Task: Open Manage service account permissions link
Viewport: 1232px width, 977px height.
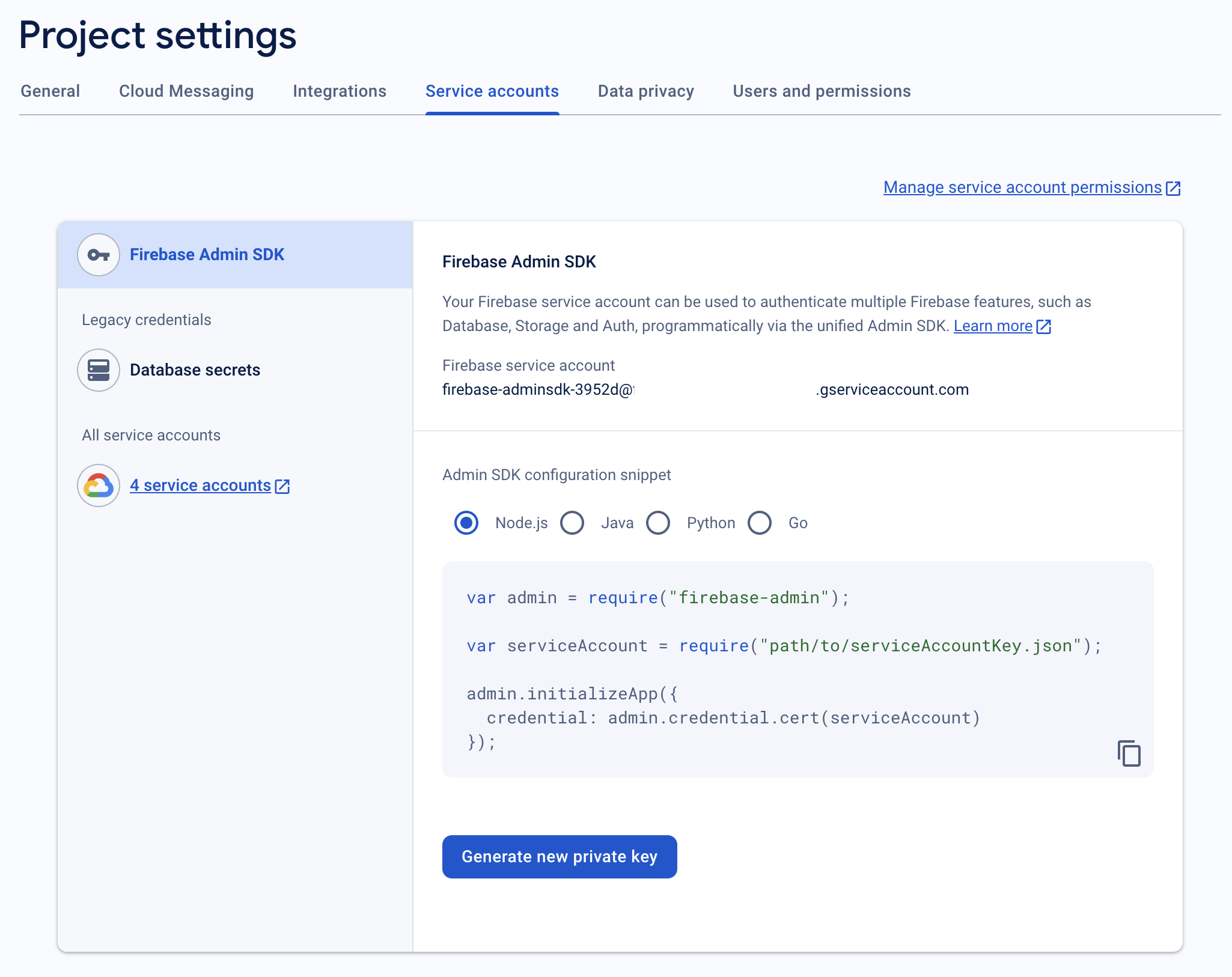Action: pyautogui.click(x=1023, y=187)
